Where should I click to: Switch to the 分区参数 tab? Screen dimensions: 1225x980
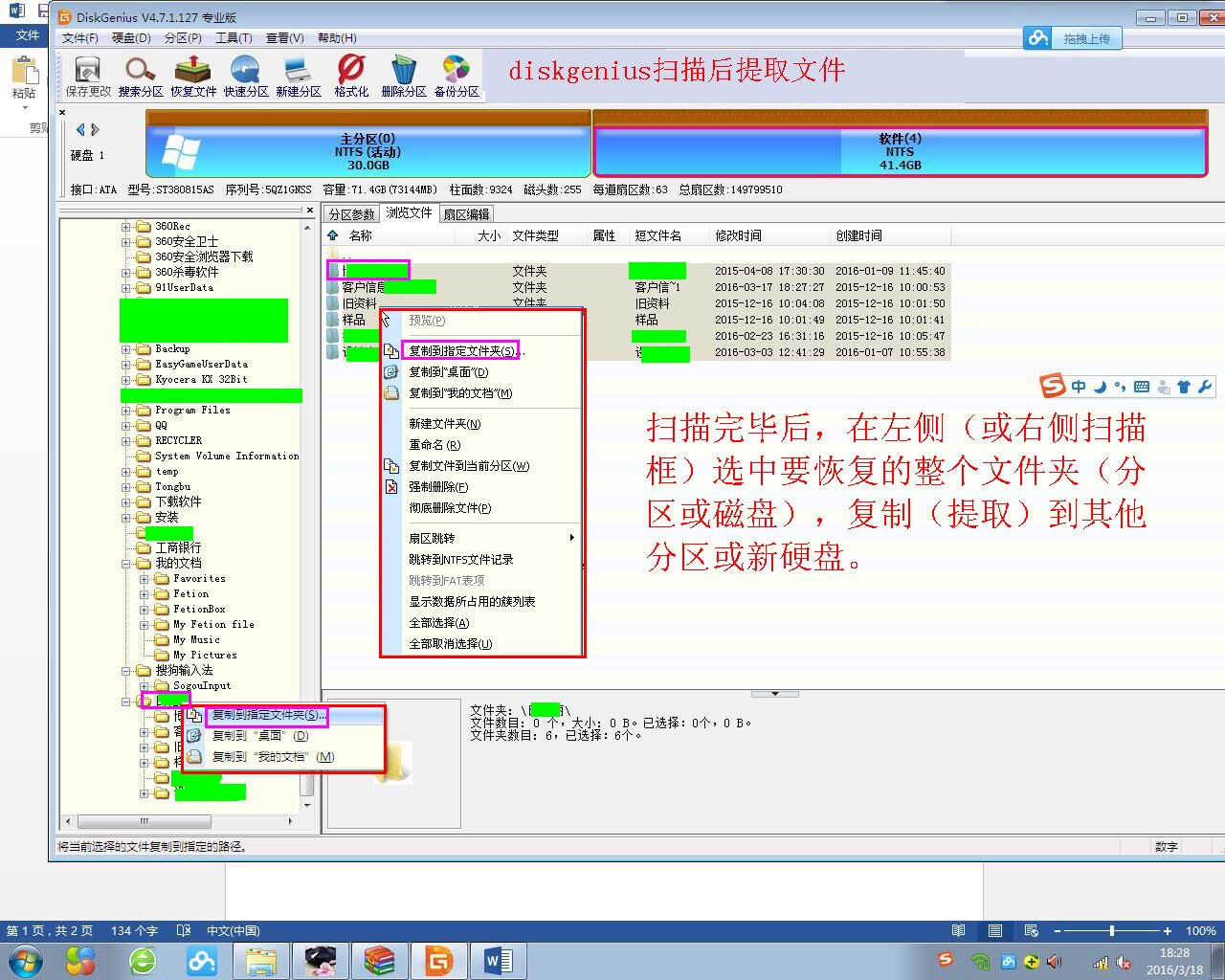pos(351,214)
